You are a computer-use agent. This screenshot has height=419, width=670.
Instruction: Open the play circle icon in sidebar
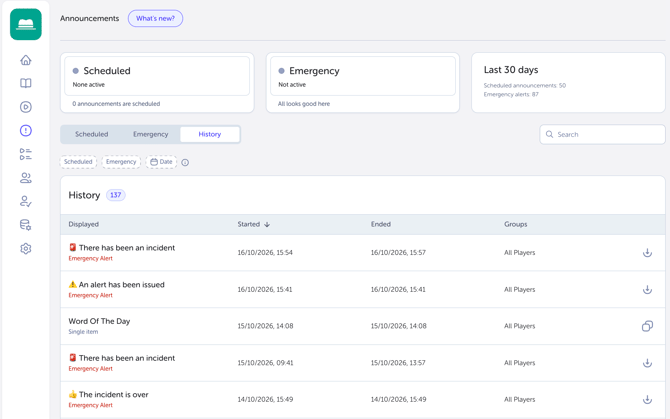click(x=26, y=107)
